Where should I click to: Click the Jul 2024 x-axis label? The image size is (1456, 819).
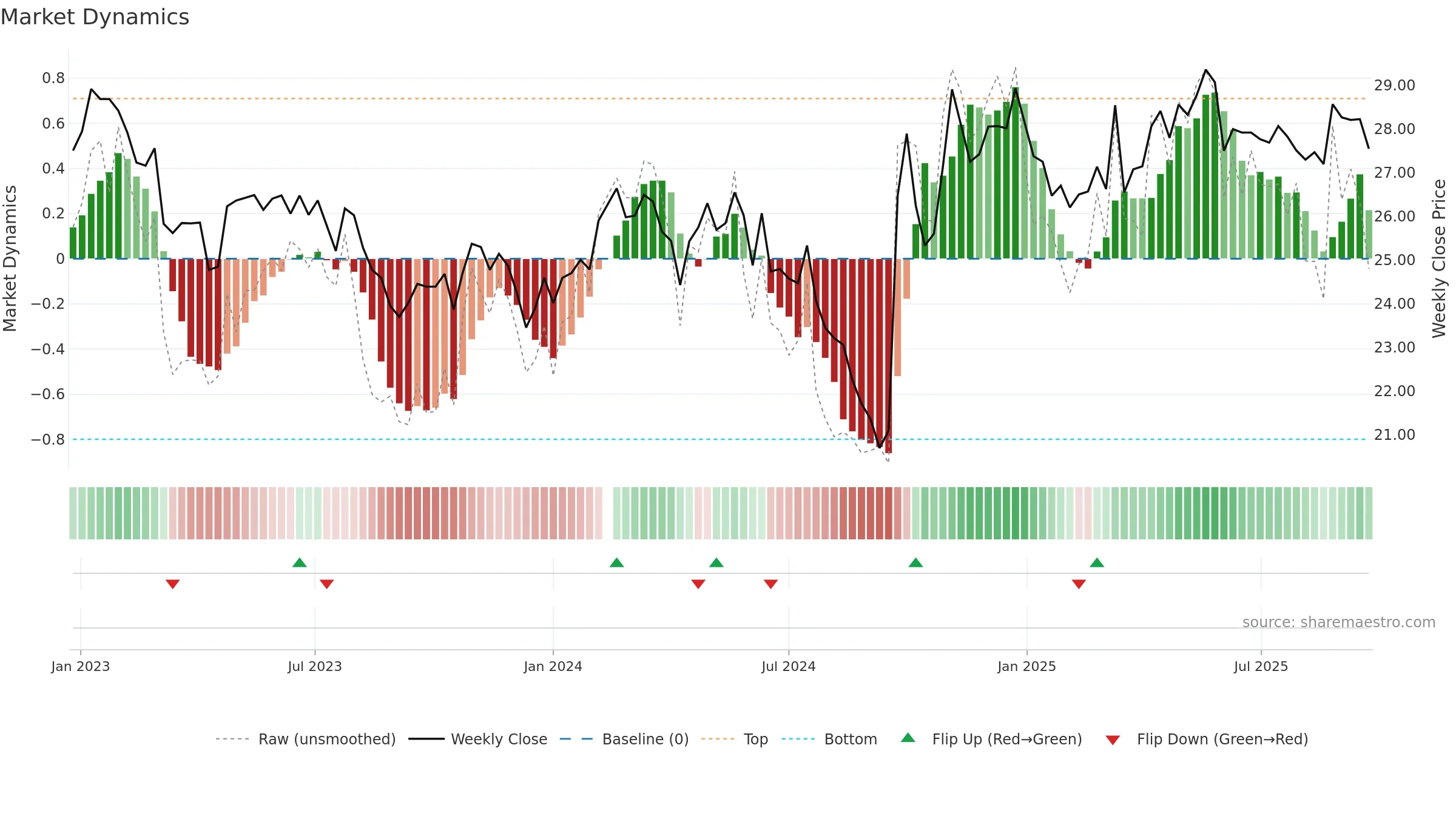(x=789, y=666)
